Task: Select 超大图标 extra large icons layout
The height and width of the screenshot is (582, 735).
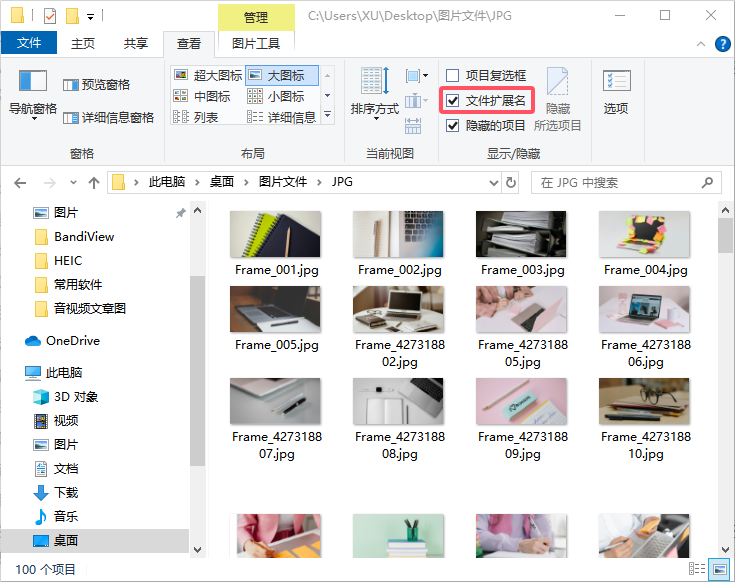Action: pos(208,75)
